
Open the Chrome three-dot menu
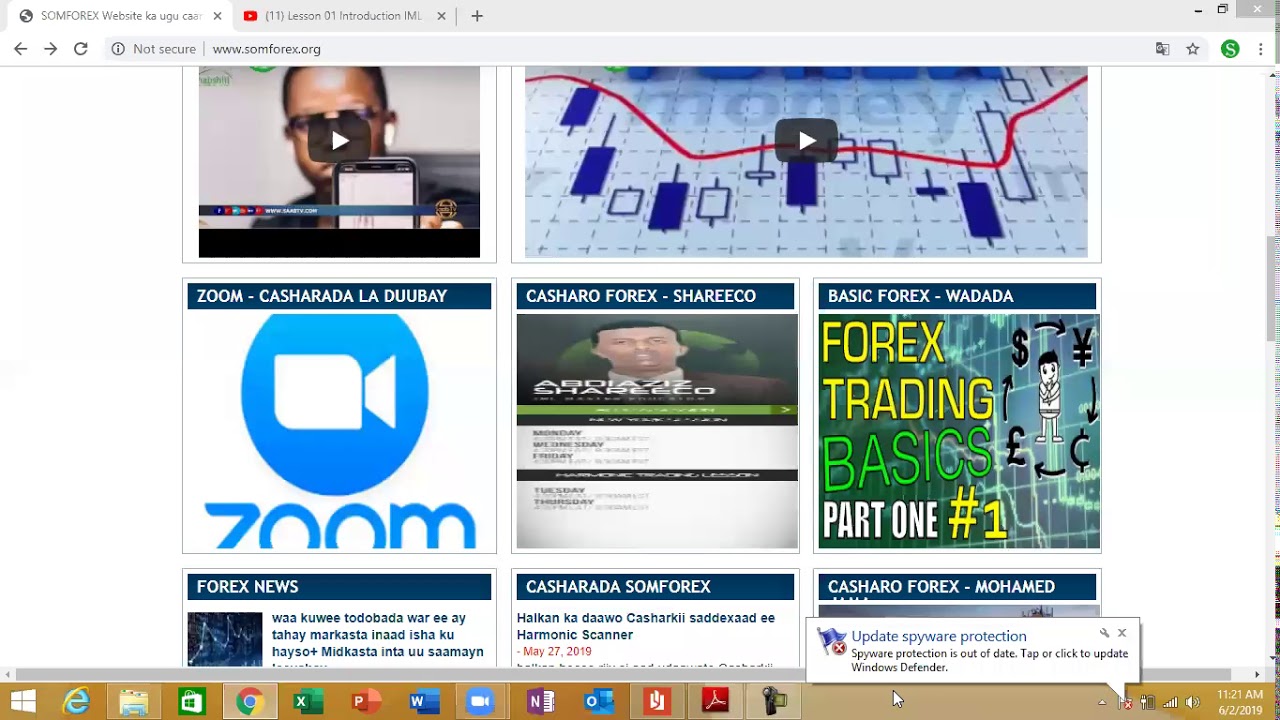(x=1260, y=49)
